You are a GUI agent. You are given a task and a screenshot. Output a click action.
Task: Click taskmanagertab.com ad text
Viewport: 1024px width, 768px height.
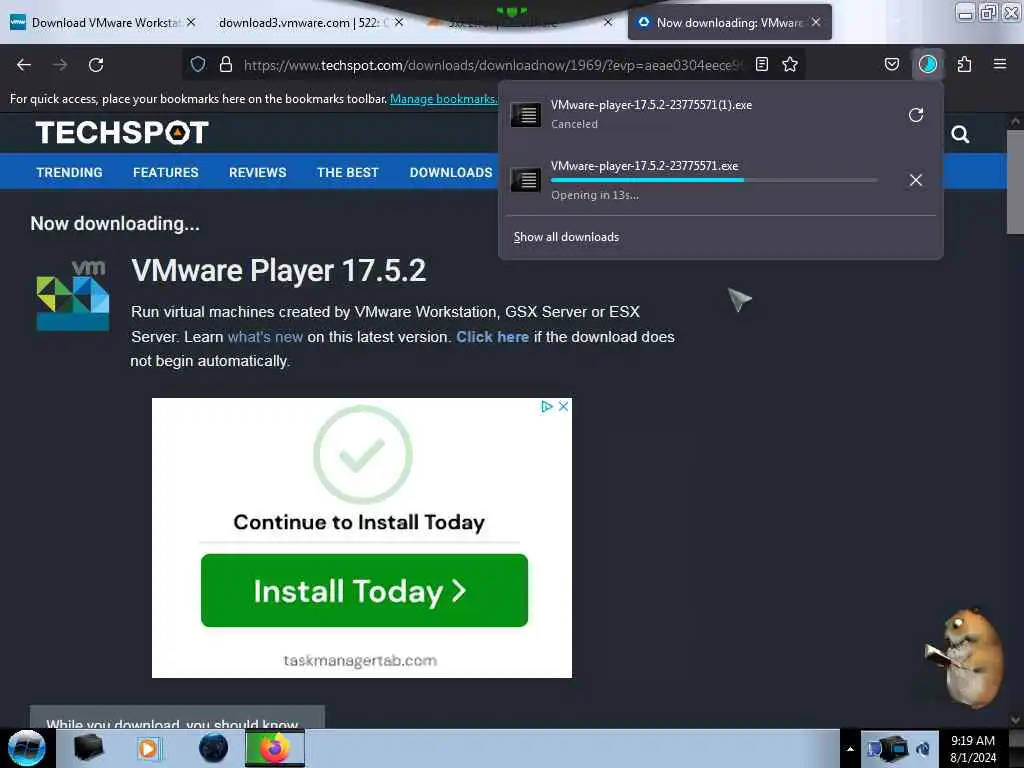360,660
